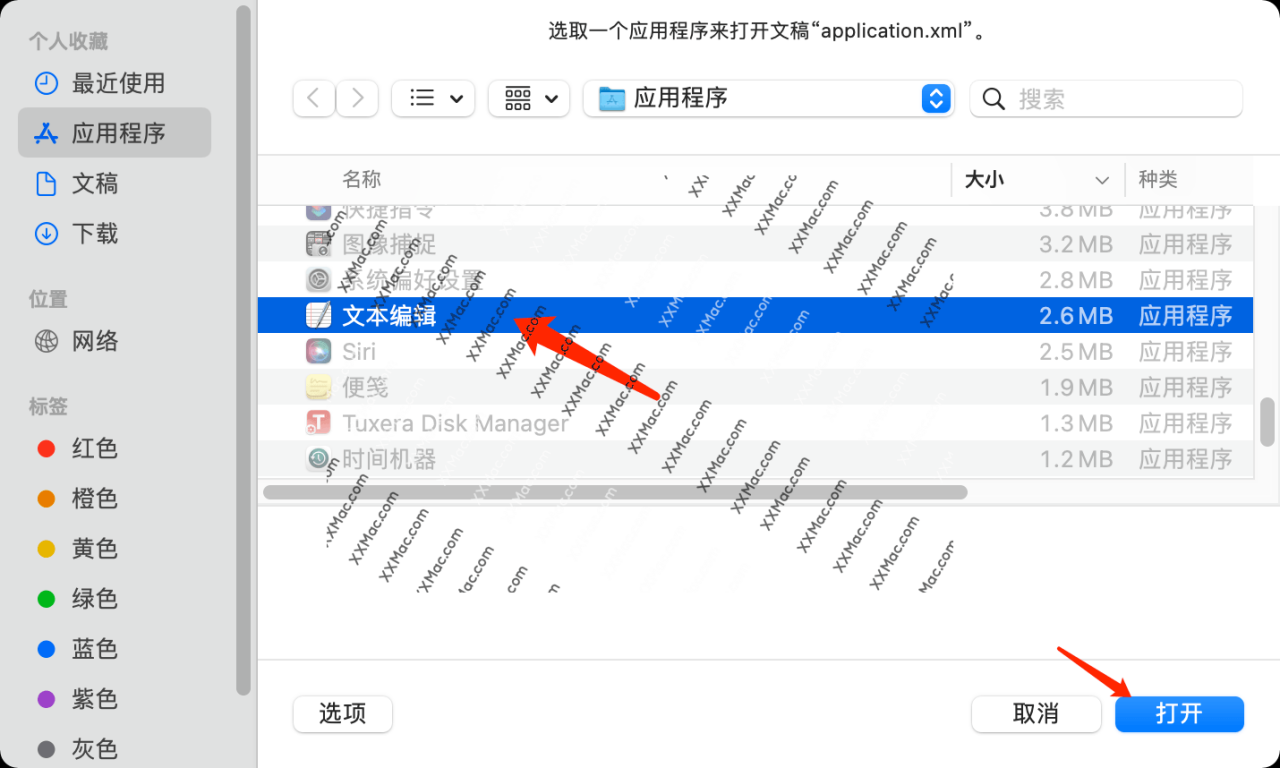Viewport: 1280px width, 768px height.
Task: Open the list view options dropdown
Action: point(433,98)
